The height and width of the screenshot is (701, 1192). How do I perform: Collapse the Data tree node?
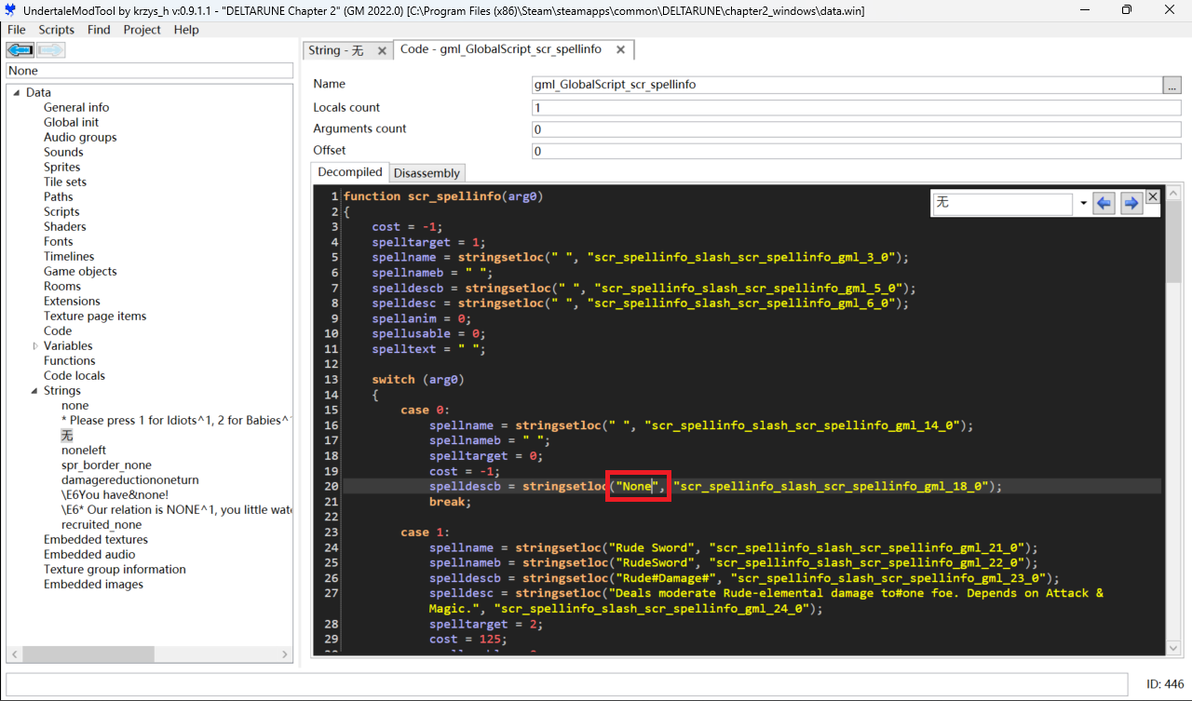pyautogui.click(x=16, y=93)
